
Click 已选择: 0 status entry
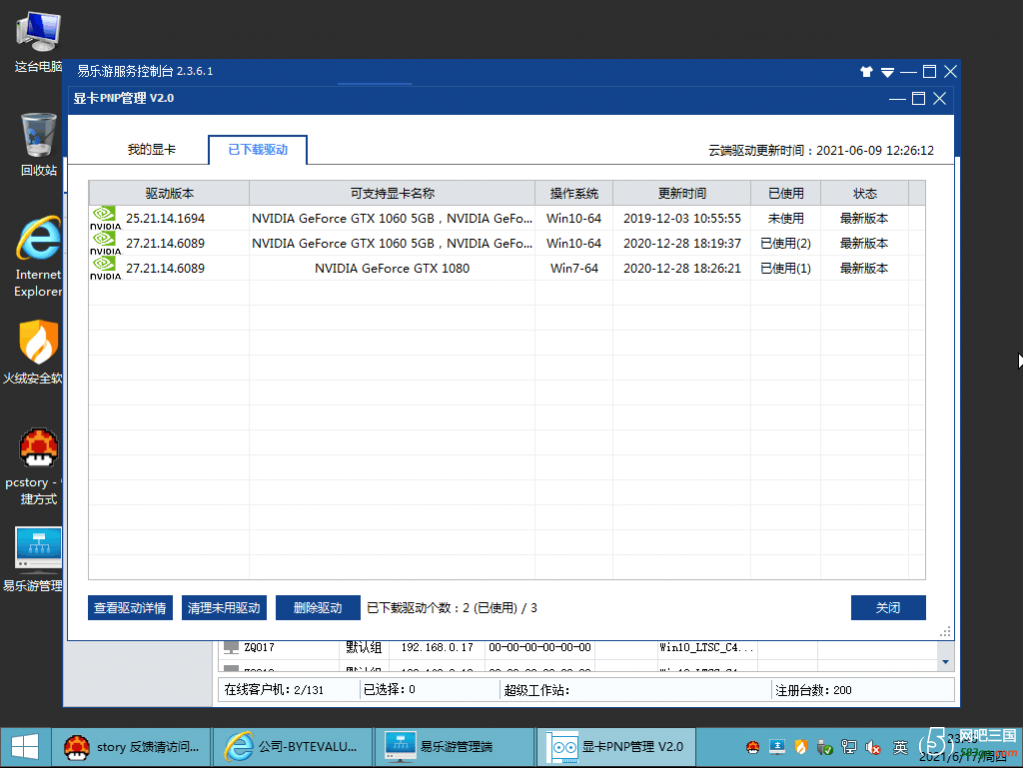pyautogui.click(x=389, y=690)
